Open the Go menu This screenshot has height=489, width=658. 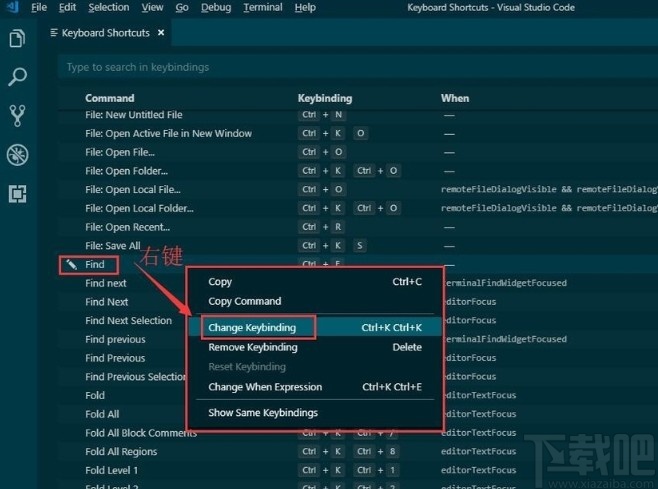point(182,8)
